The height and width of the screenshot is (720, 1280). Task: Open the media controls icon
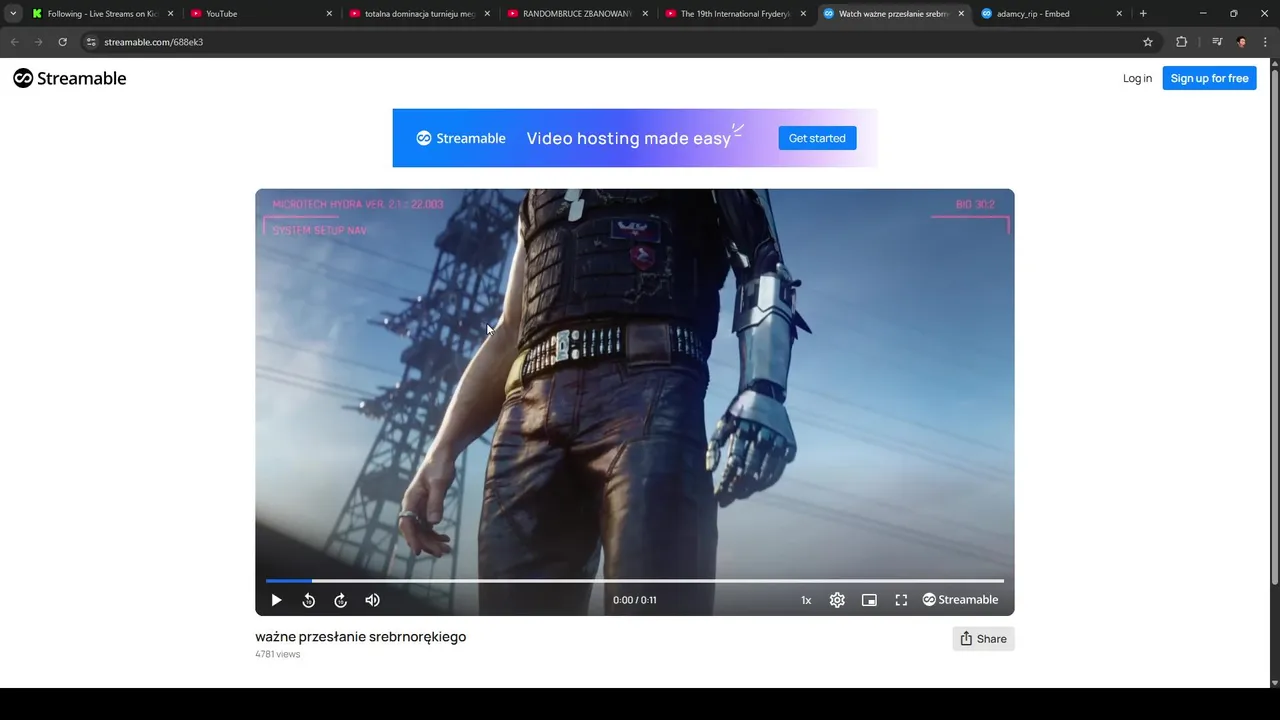[1217, 42]
